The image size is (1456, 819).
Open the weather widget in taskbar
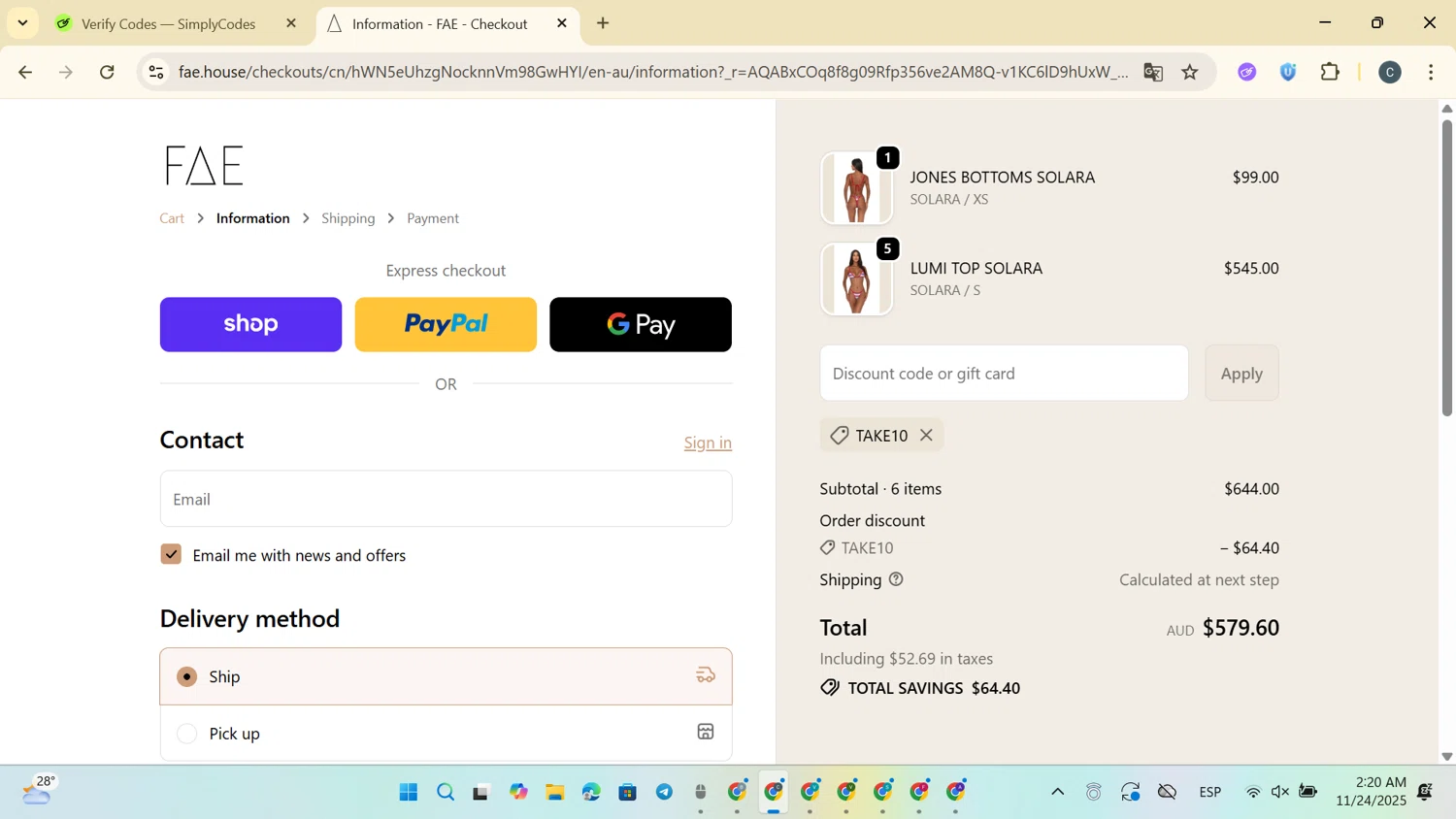point(37,792)
